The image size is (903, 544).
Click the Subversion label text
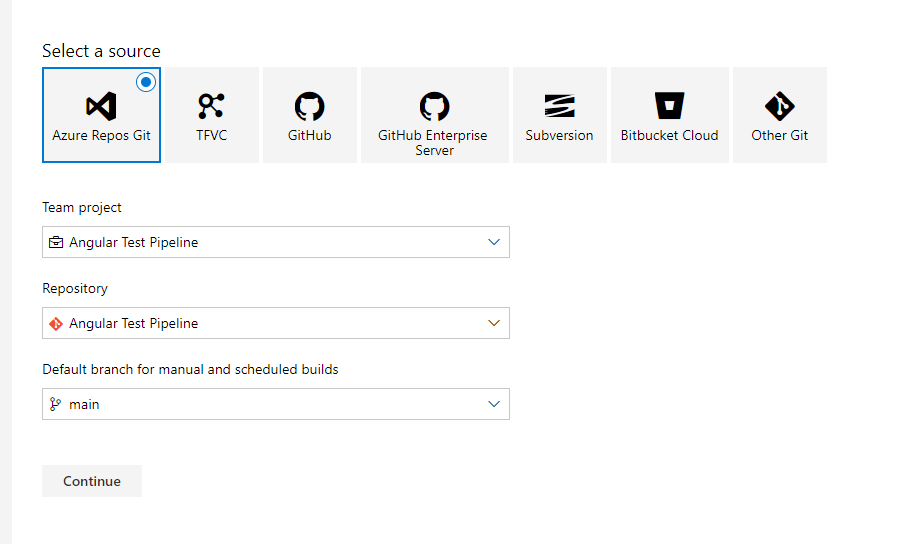click(x=559, y=135)
